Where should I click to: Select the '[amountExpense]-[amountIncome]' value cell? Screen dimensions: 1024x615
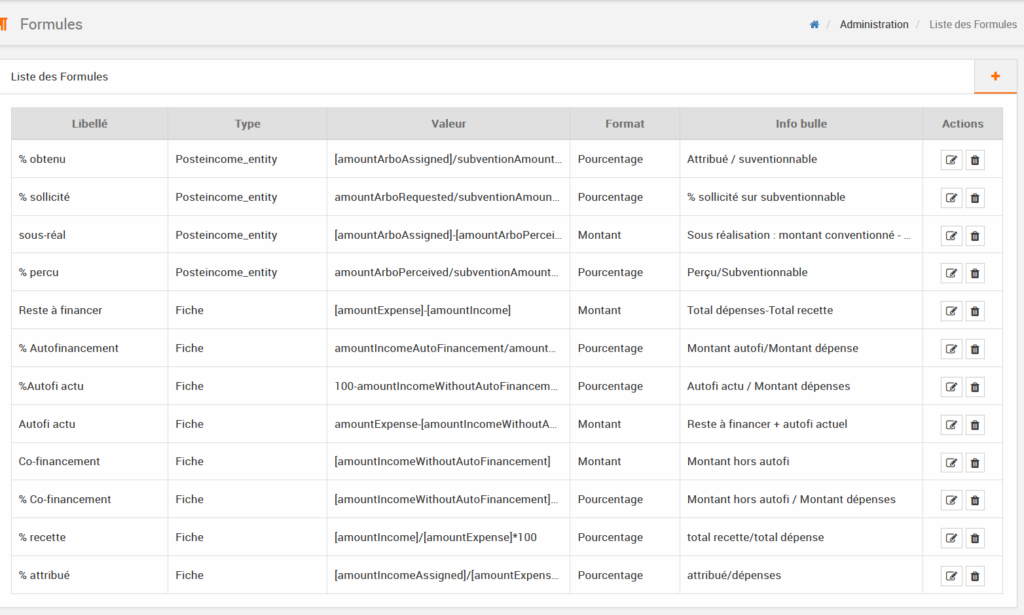click(x=422, y=311)
